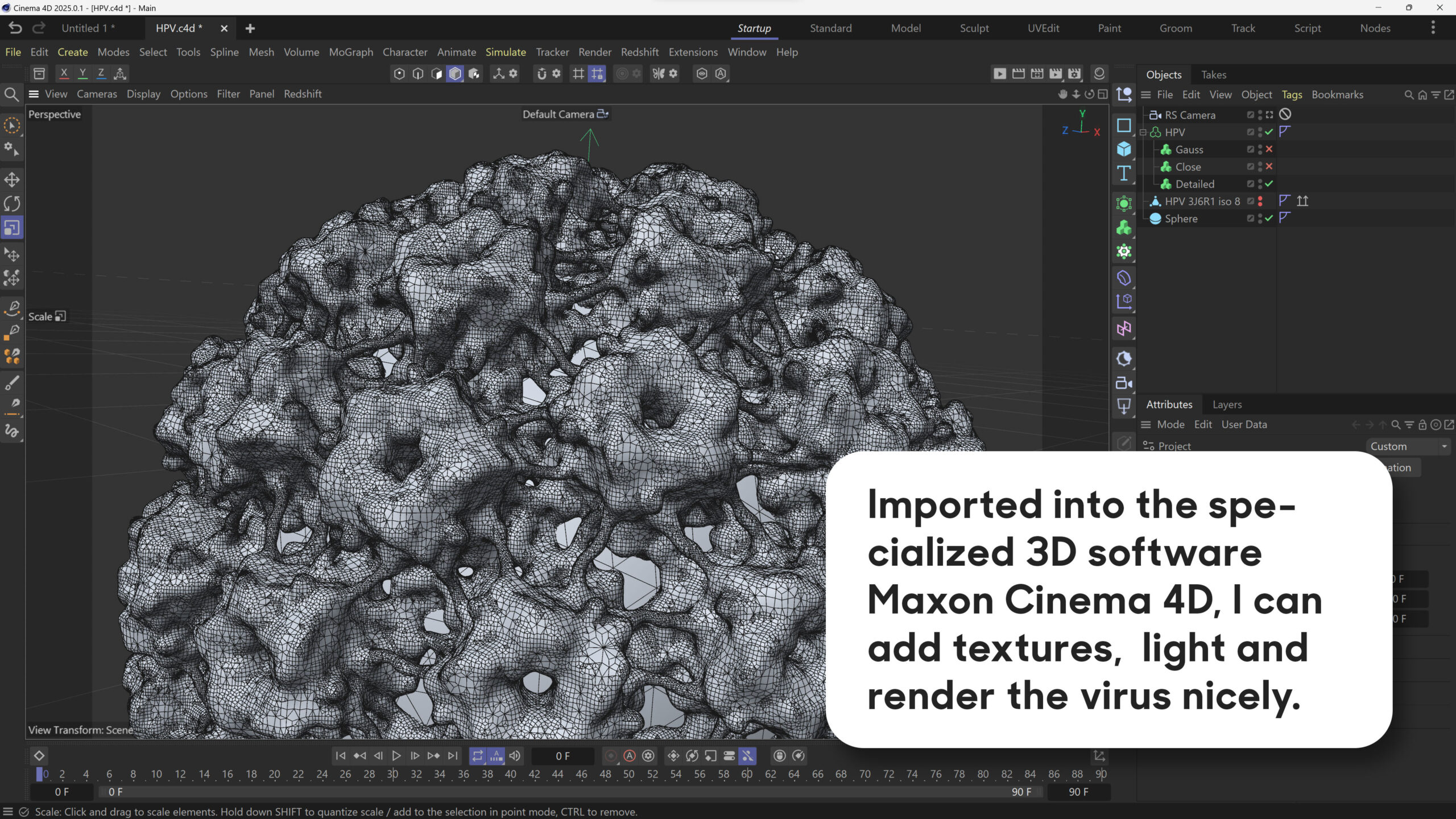Toggle X axis lock
Screen dimensions: 1456x819
[x=64, y=73]
